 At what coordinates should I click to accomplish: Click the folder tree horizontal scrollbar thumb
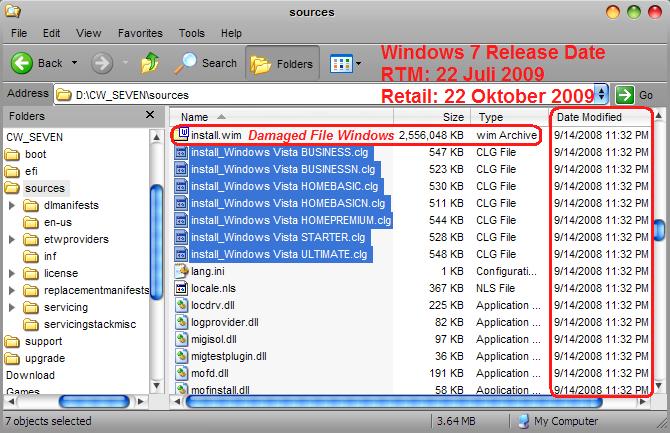click(94, 401)
